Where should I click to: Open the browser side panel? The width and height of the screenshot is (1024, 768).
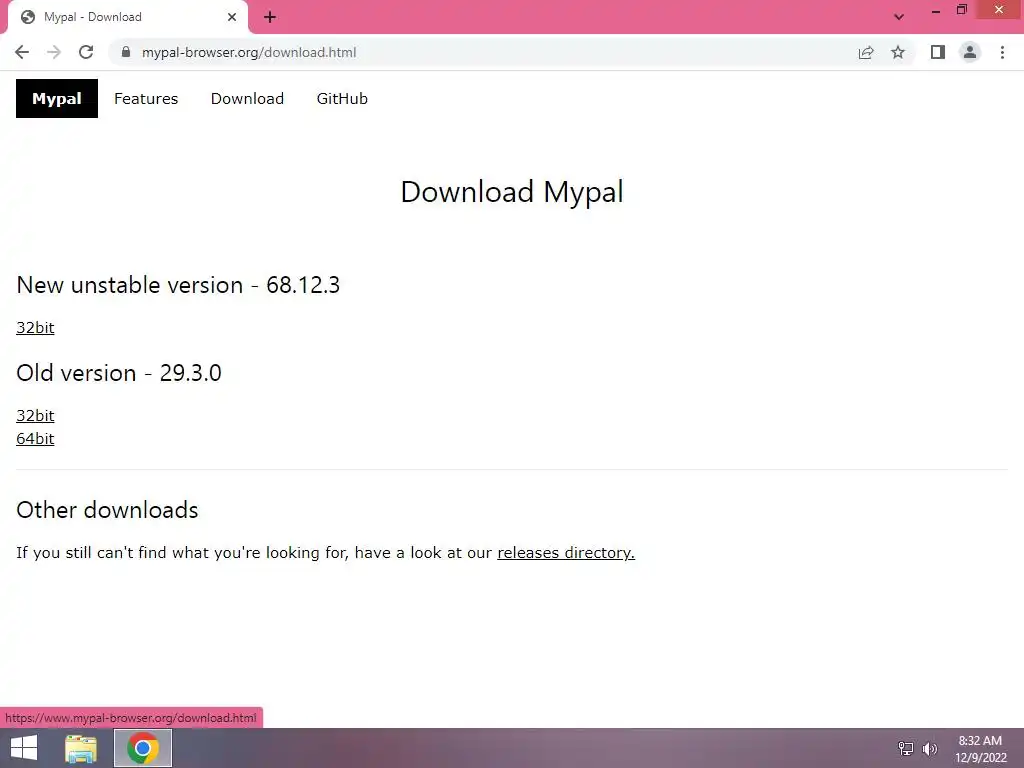[x=938, y=52]
